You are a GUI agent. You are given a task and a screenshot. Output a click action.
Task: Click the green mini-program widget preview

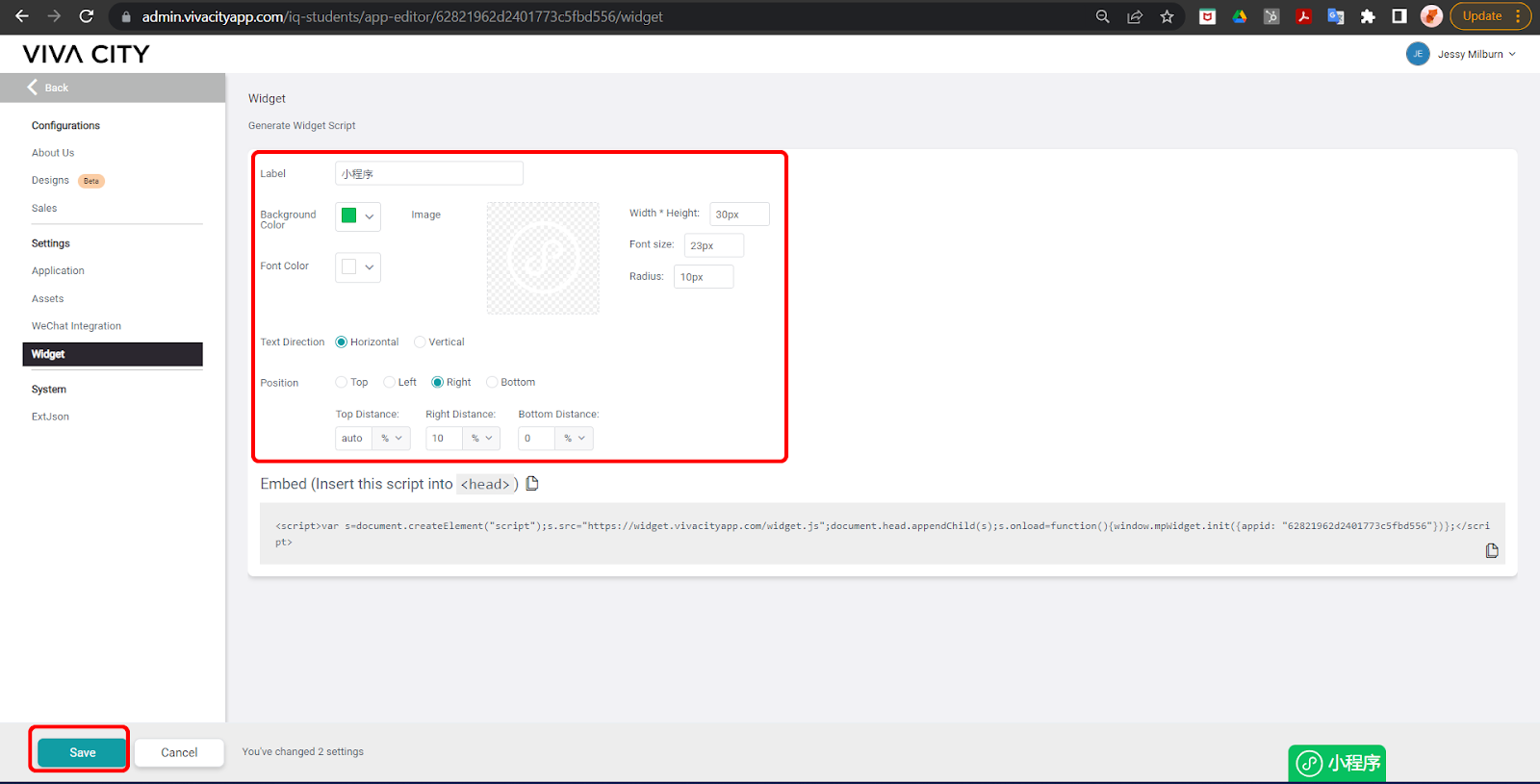[1337, 763]
